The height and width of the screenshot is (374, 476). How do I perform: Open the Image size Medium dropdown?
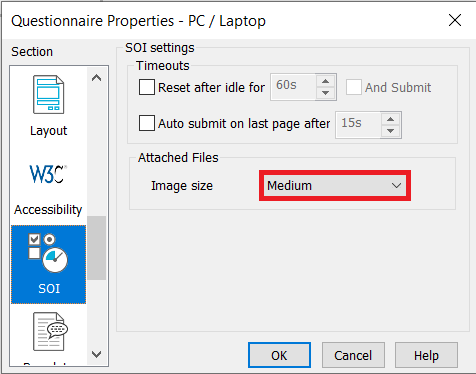[x=335, y=186]
